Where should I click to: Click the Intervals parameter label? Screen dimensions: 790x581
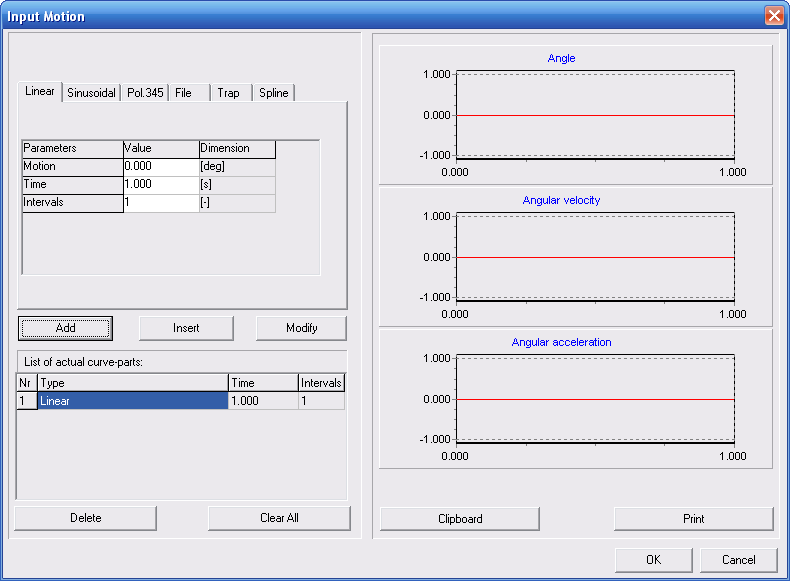pyautogui.click(x=73, y=203)
